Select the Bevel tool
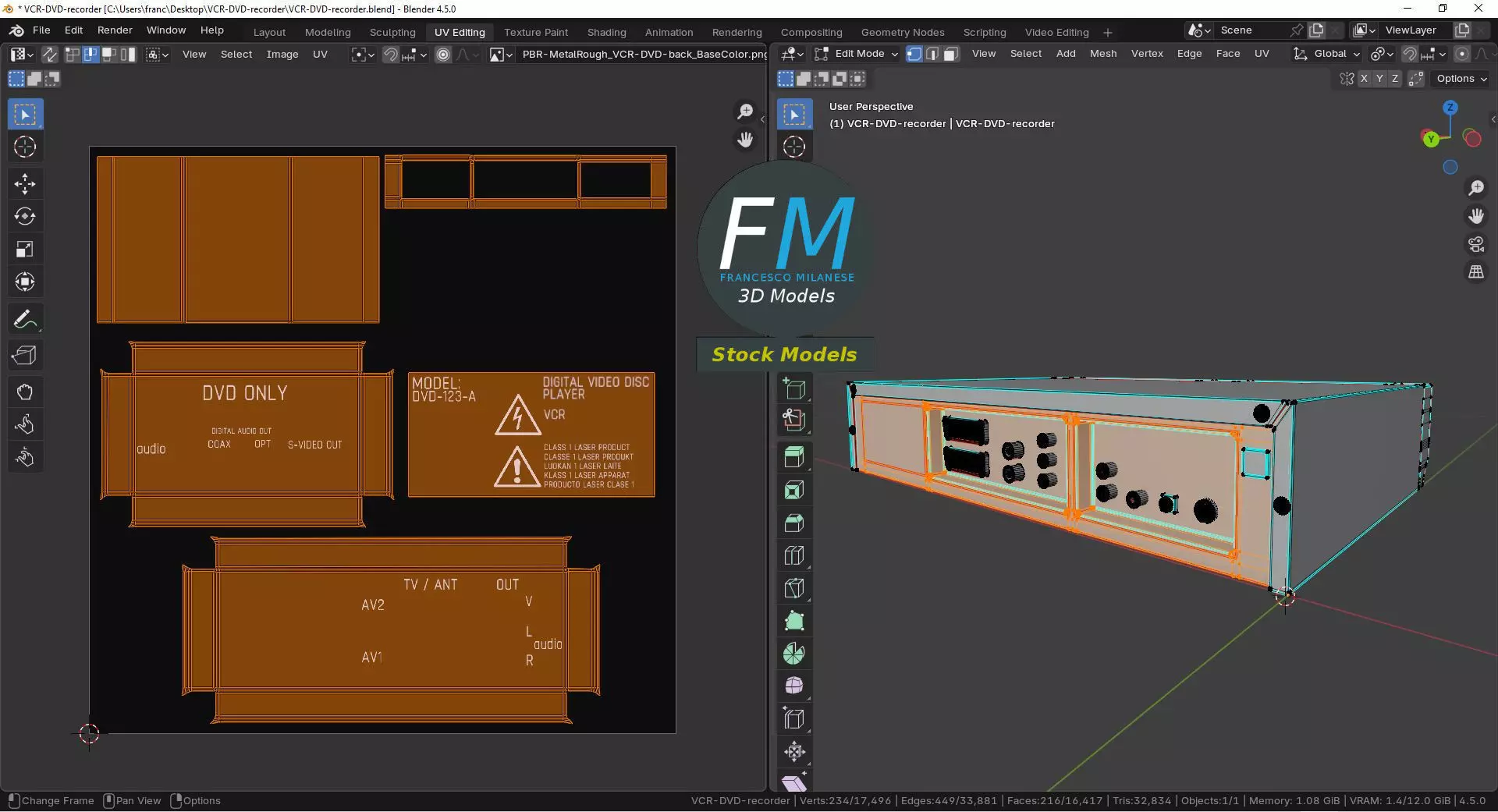The height and width of the screenshot is (812, 1498). coord(794,523)
